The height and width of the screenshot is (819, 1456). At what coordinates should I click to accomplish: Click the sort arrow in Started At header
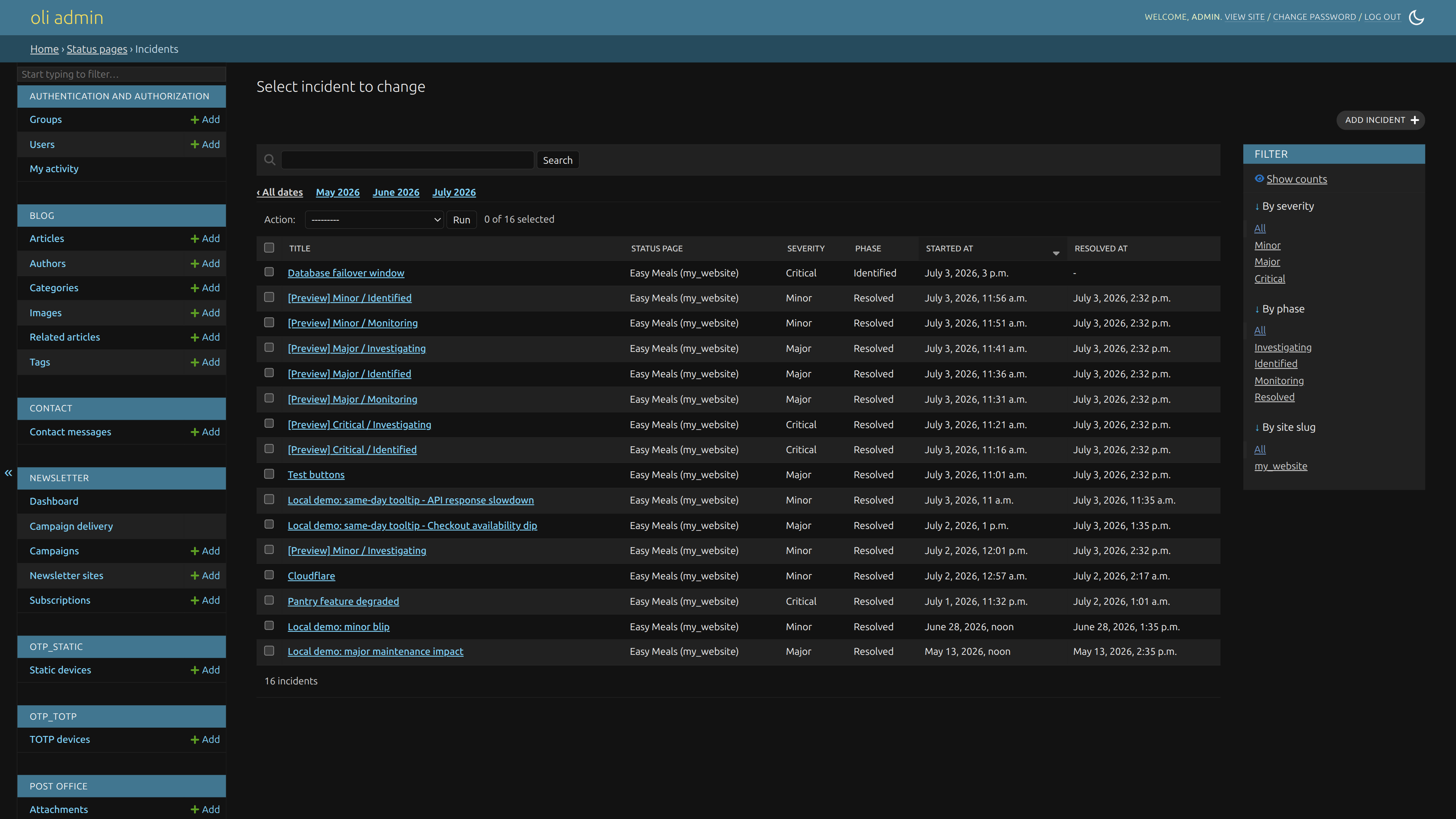coord(1056,253)
